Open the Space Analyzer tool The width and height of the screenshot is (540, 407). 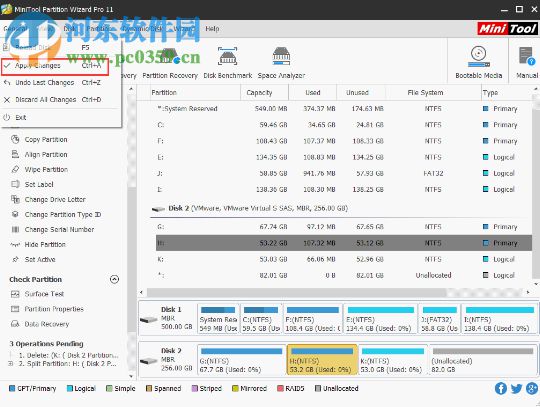pos(281,63)
